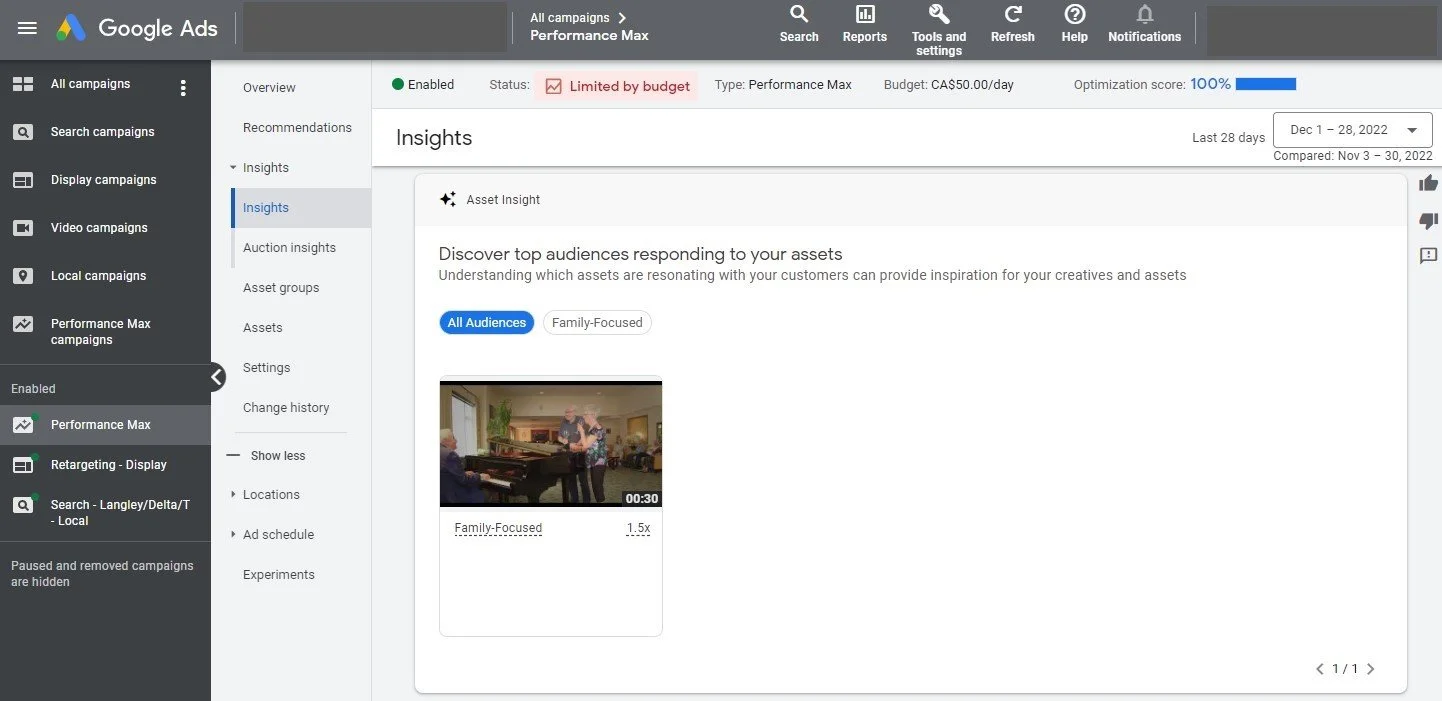Expand the Locations section

click(270, 494)
